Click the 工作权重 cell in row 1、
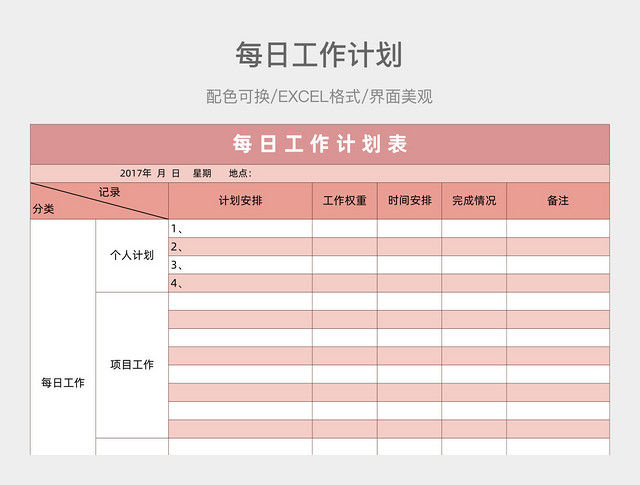Image resolution: width=640 pixels, height=485 pixels. point(345,229)
